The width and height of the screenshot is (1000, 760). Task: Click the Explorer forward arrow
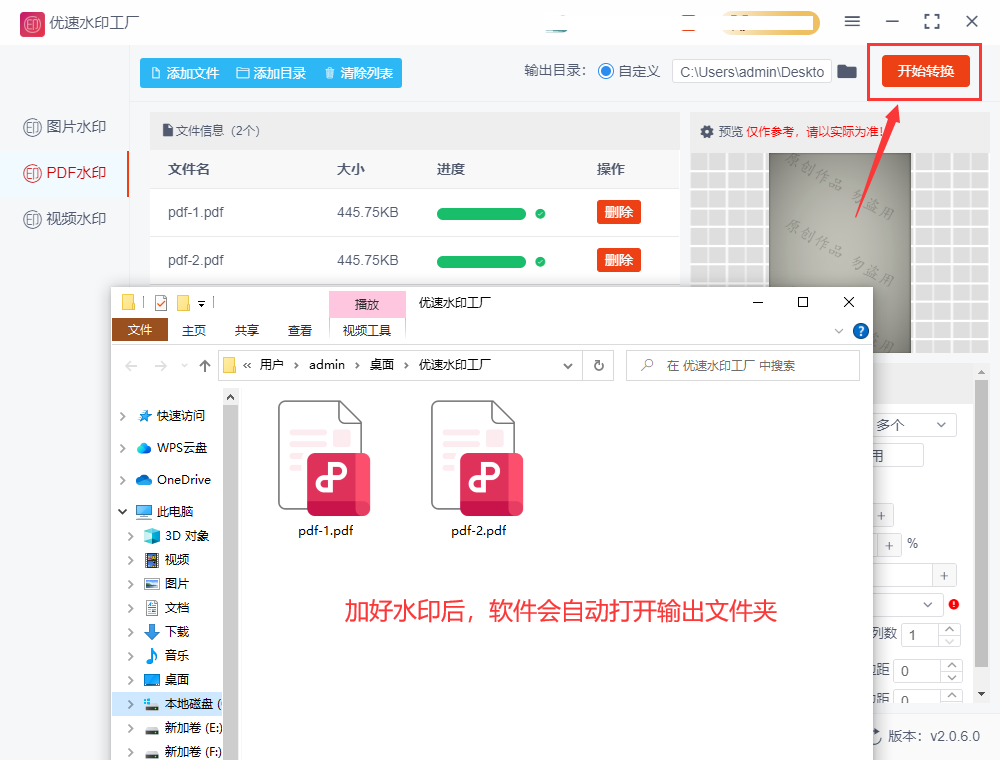[x=161, y=366]
